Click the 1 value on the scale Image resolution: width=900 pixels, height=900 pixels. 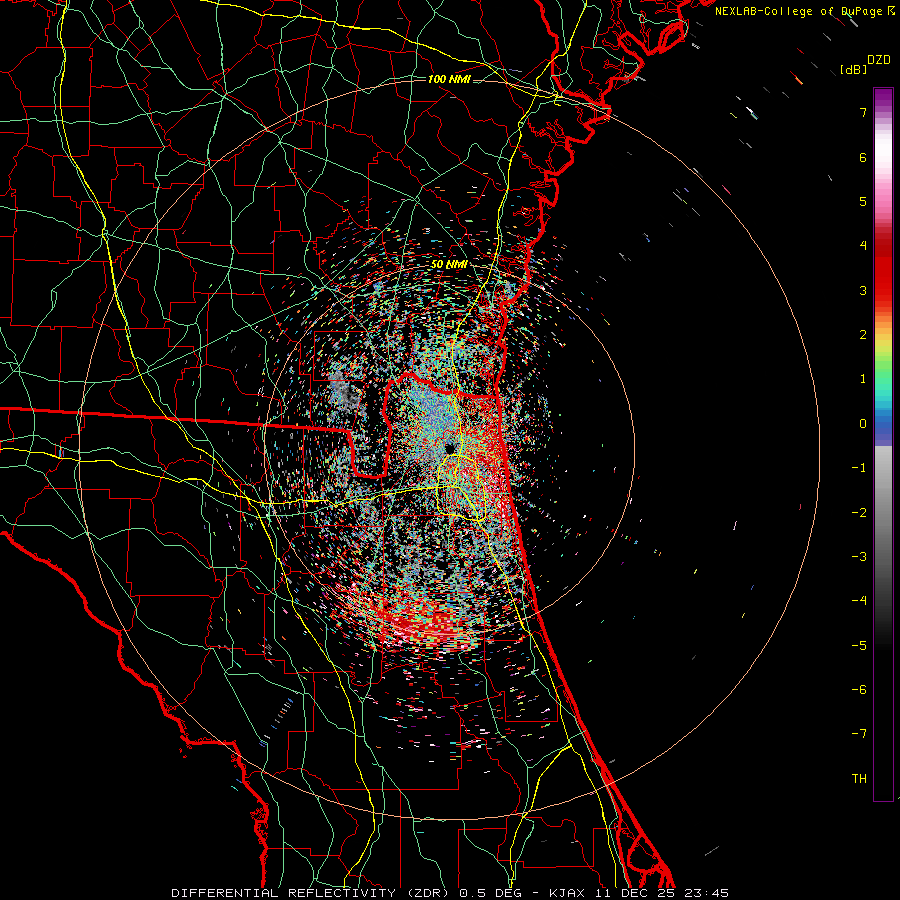tap(863, 379)
